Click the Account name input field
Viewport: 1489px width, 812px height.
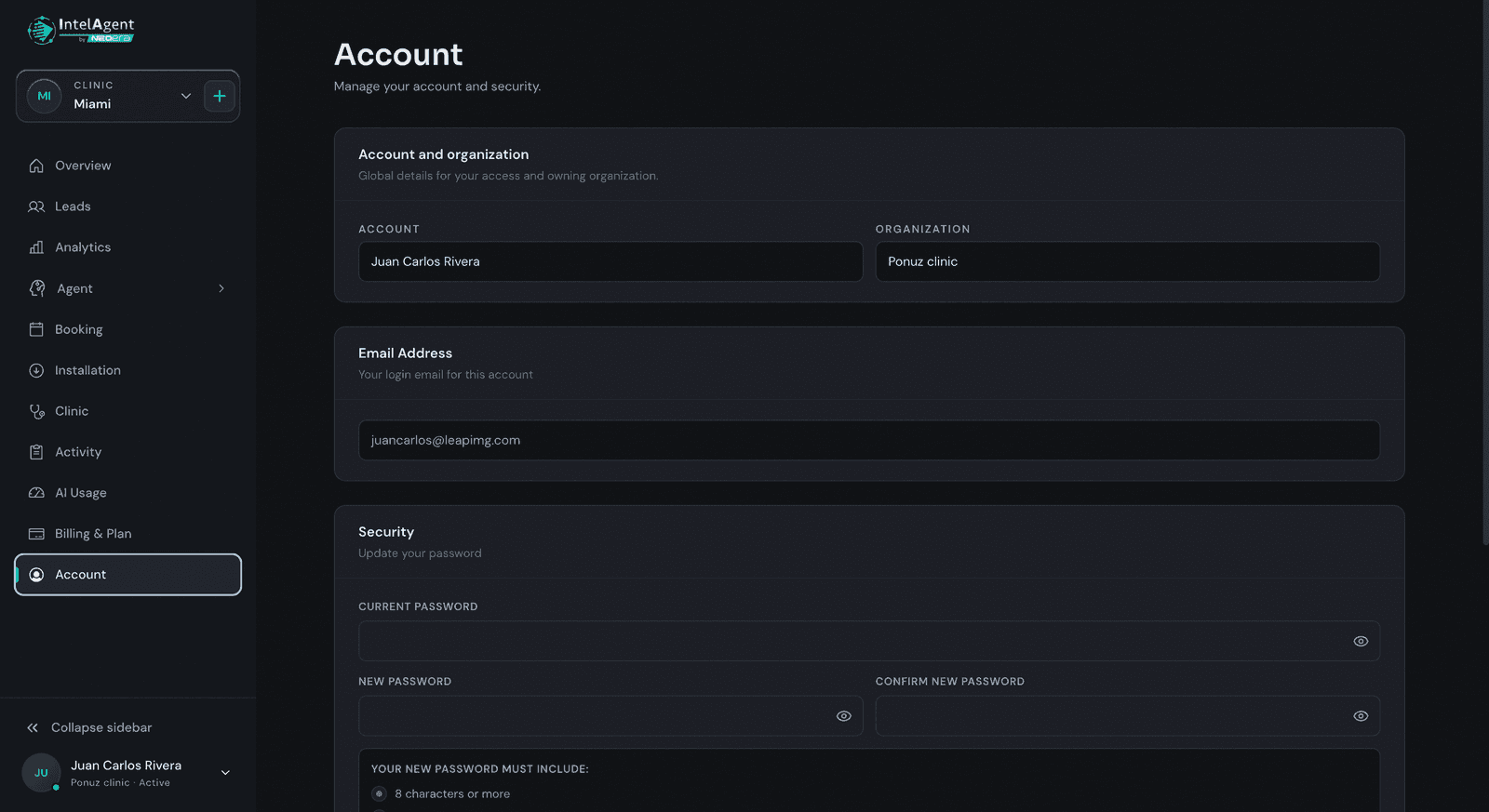(610, 261)
